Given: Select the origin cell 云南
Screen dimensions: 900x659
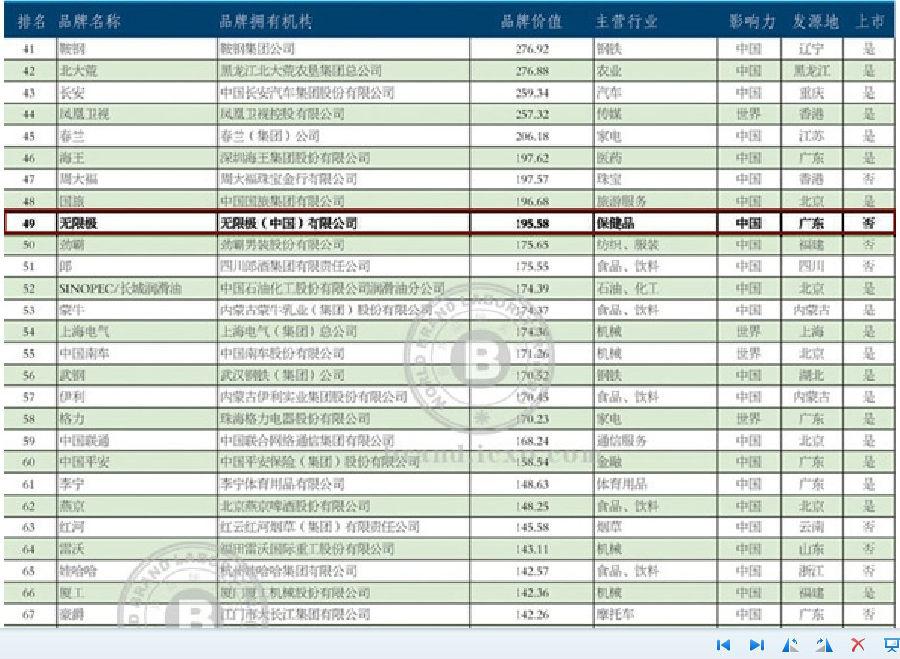Looking at the screenshot, I should point(812,527).
